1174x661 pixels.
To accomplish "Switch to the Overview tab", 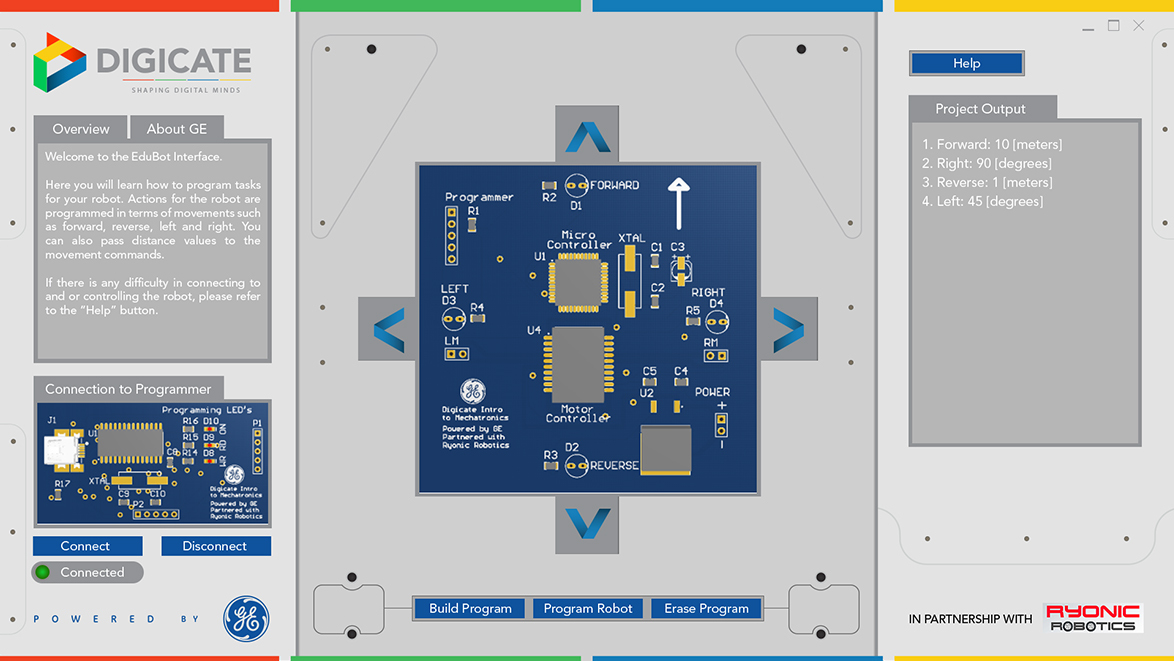I will click(x=81, y=129).
